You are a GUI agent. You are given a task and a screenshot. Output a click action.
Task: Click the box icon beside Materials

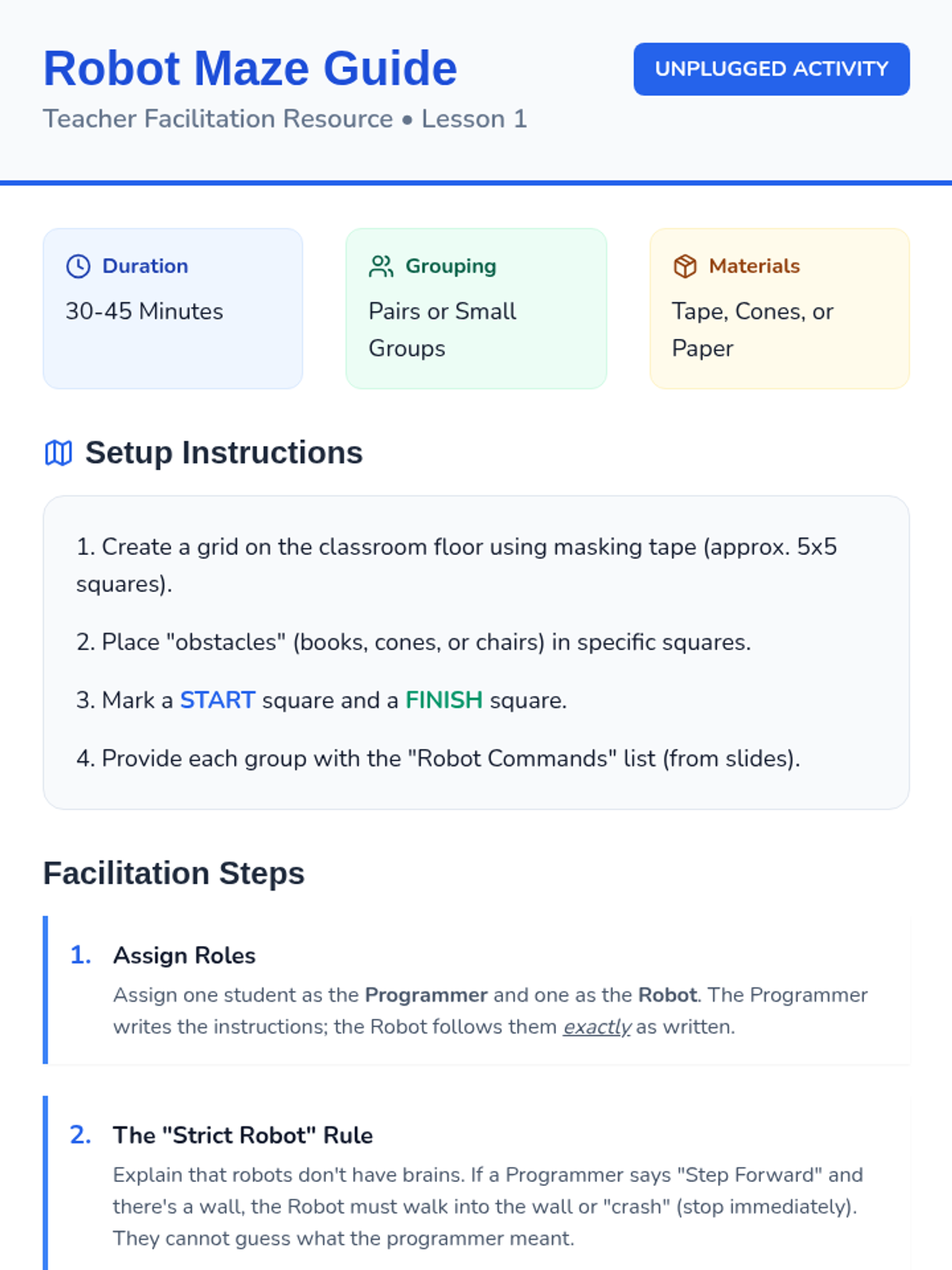[x=685, y=266]
